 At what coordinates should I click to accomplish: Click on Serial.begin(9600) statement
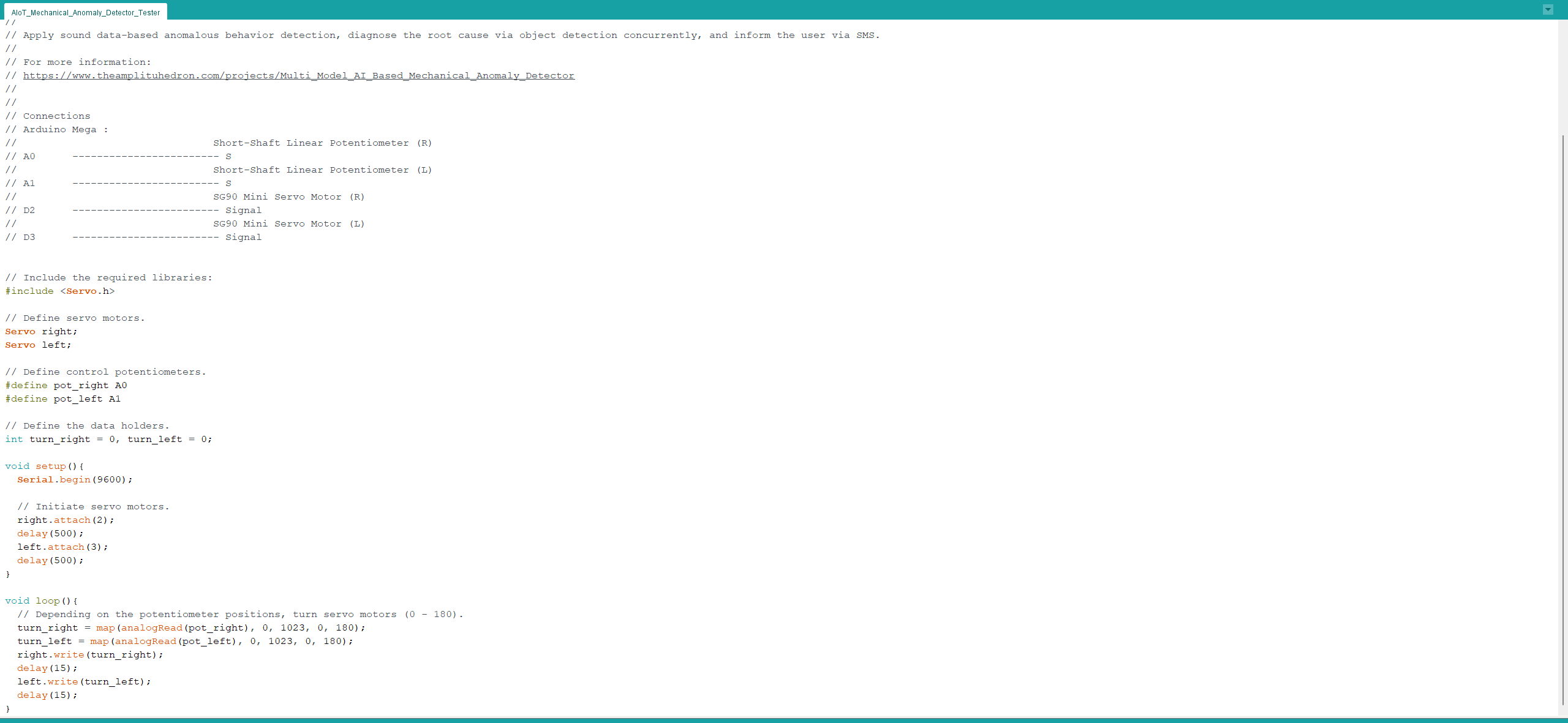(74, 479)
